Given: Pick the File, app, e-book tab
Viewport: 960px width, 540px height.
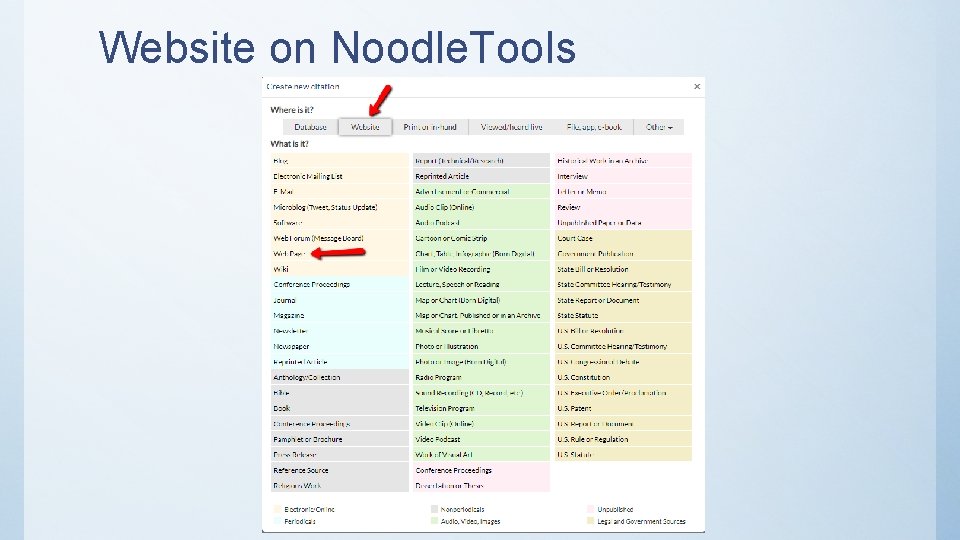Looking at the screenshot, I should coord(594,127).
